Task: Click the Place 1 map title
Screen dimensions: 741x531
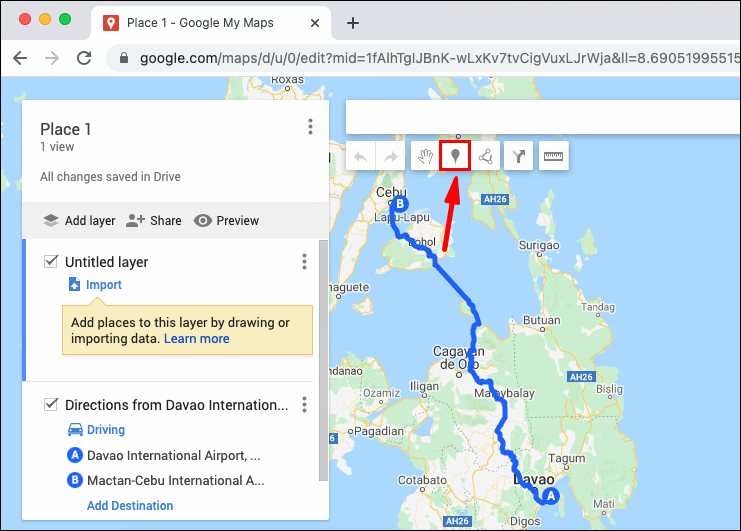Action: point(66,129)
